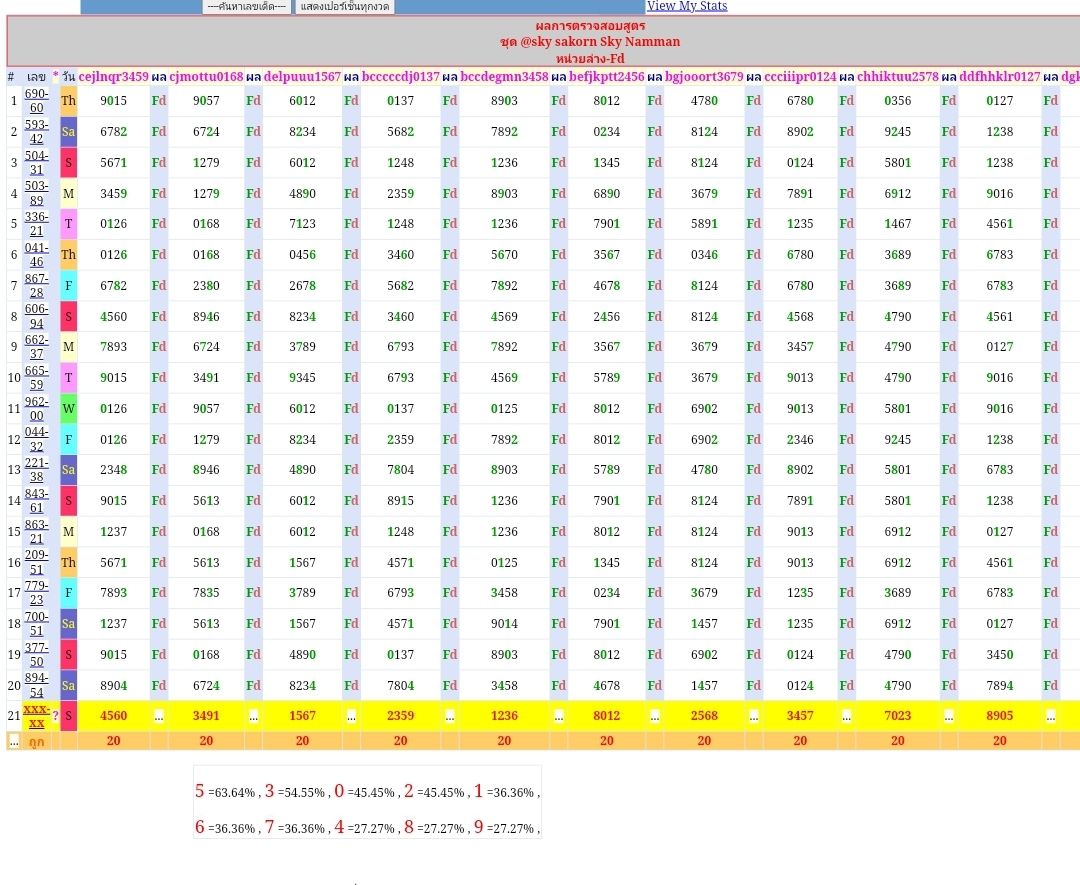Viewport: 1080px width, 885px height.
Task: Click the question mark in row 21
Action: tap(56, 716)
